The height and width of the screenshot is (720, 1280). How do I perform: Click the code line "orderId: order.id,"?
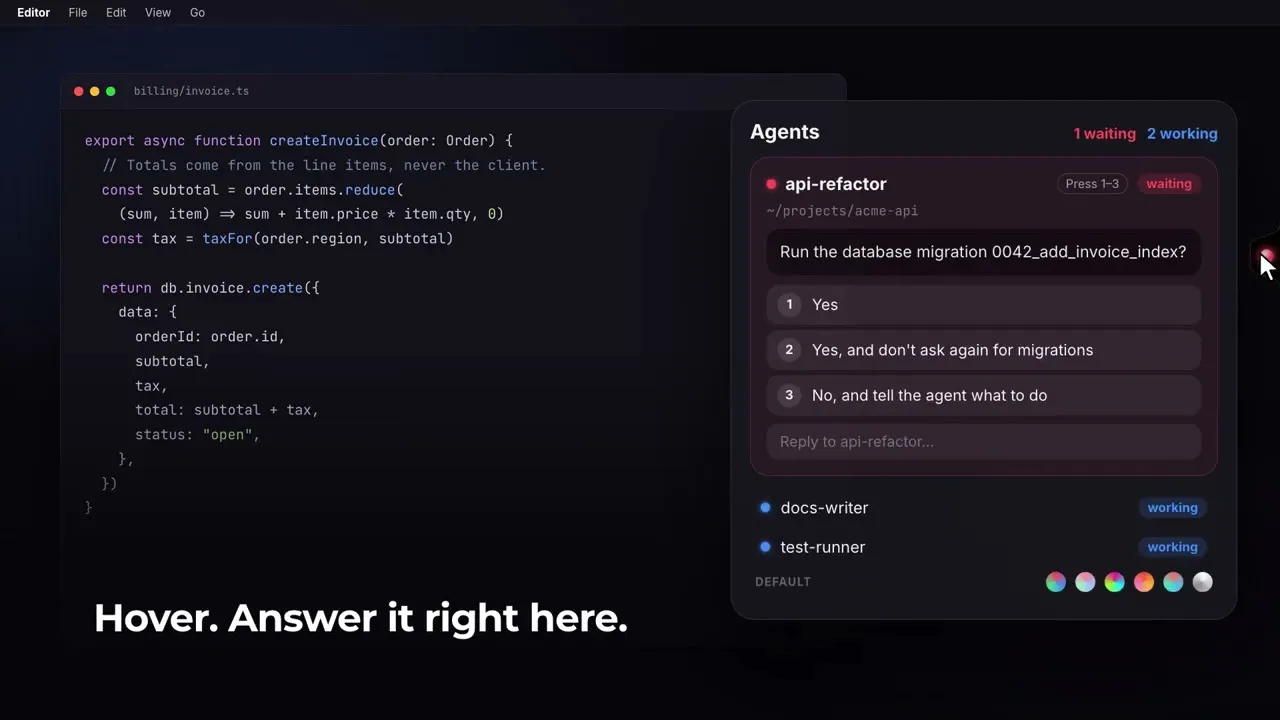point(211,337)
